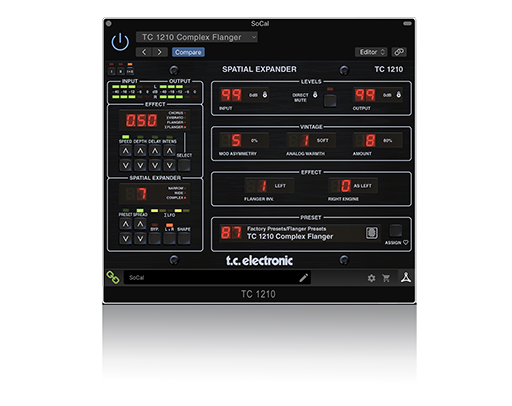Click the preset number 87 display
Viewport: 512px width, 406px height.
point(231,233)
